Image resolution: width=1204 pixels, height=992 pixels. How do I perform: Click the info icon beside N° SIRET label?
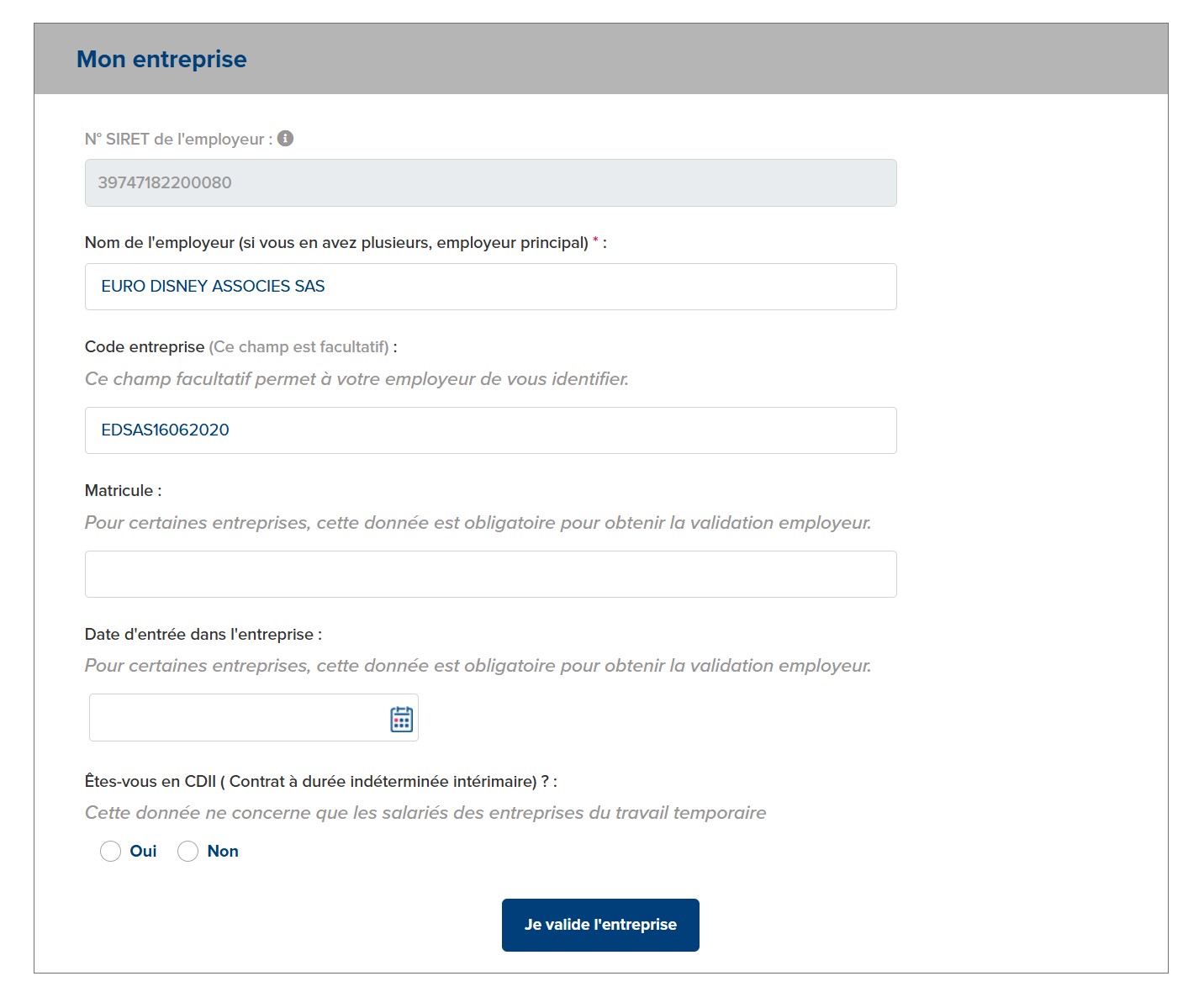point(286,139)
